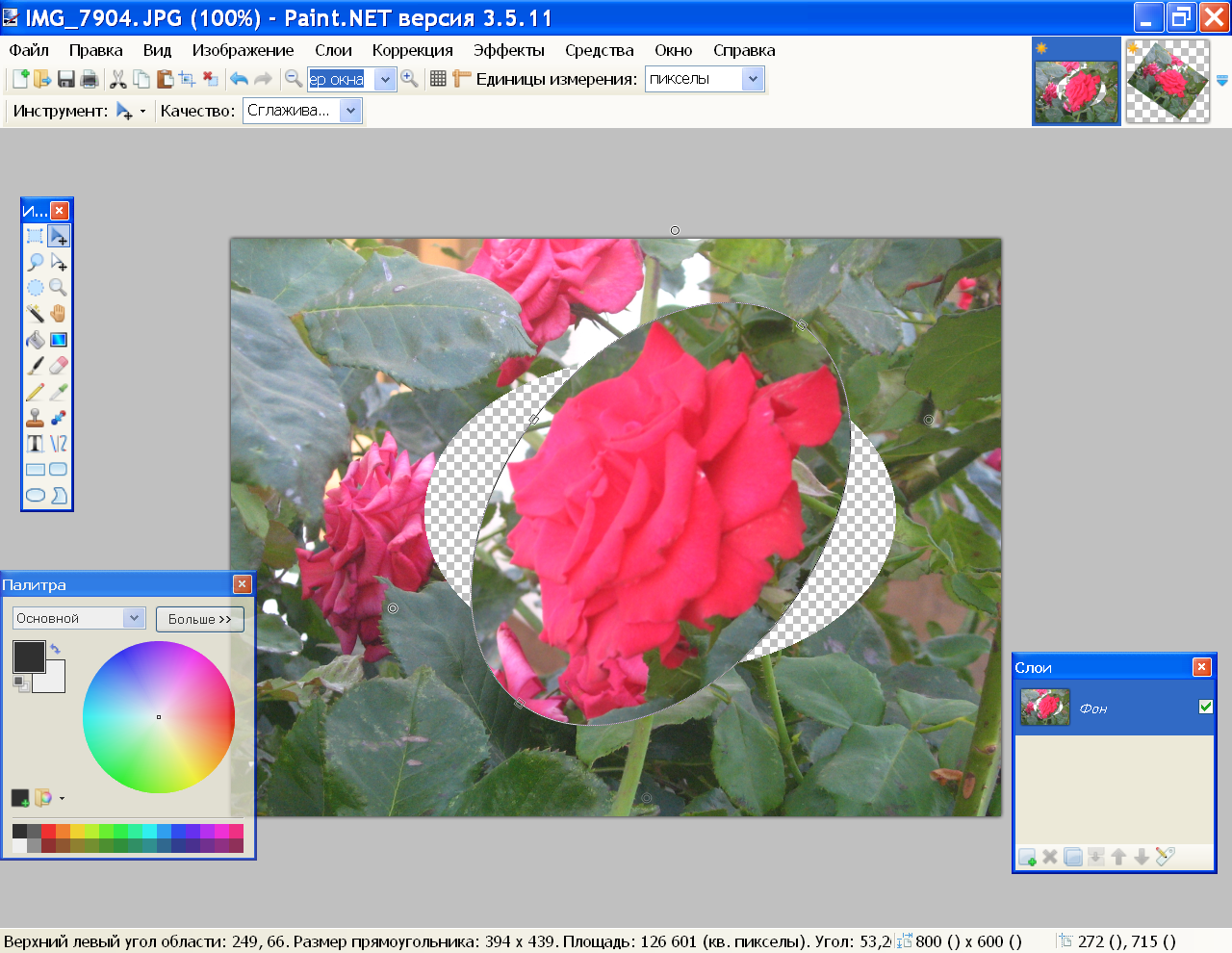Click the Undo arrow icon
This screenshot has height=953, width=1232.
(239, 79)
